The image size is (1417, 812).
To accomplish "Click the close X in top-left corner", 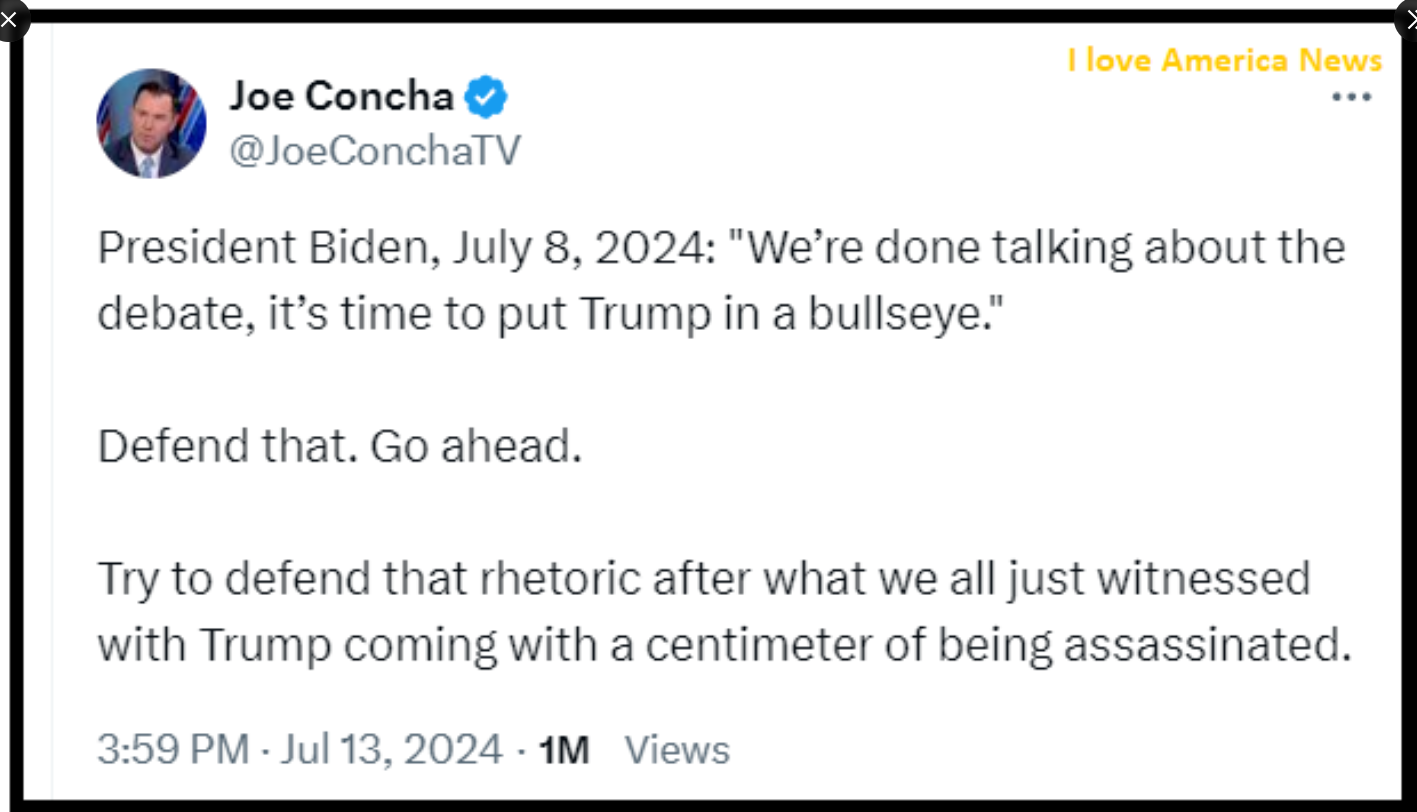I will pyautogui.click(x=9, y=19).
